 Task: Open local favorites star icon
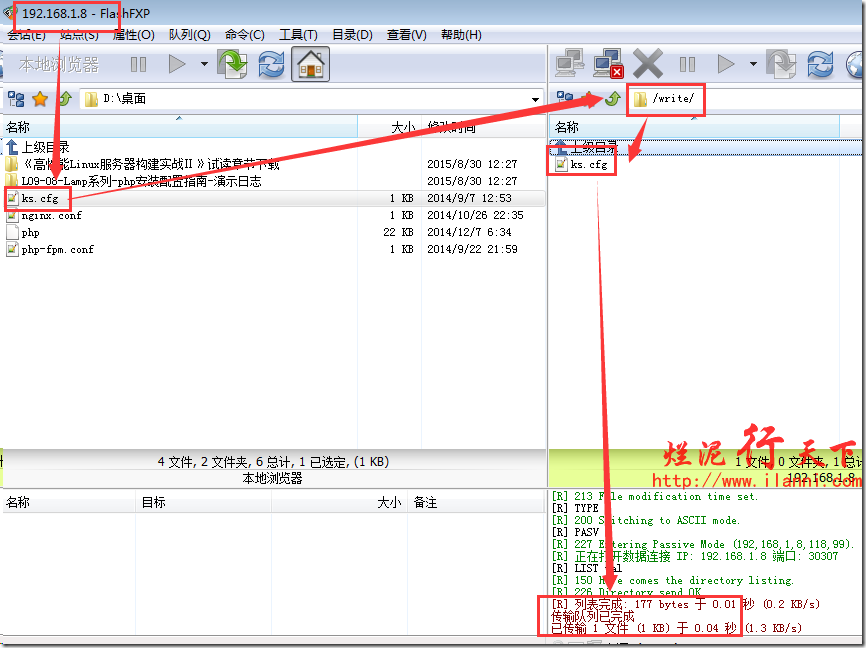click(40, 99)
